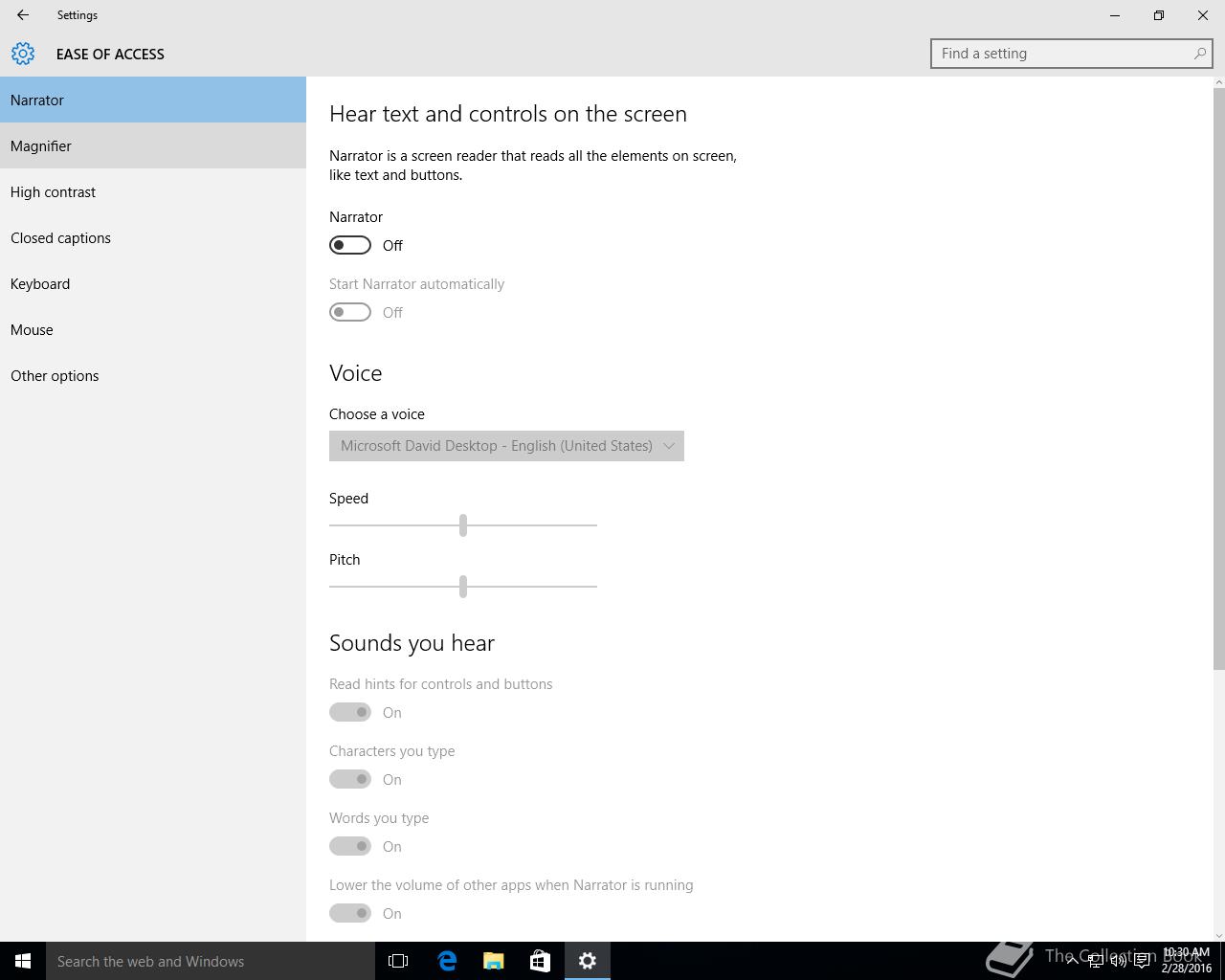
Task: Open the taskbar clock and date
Action: 1187,961
